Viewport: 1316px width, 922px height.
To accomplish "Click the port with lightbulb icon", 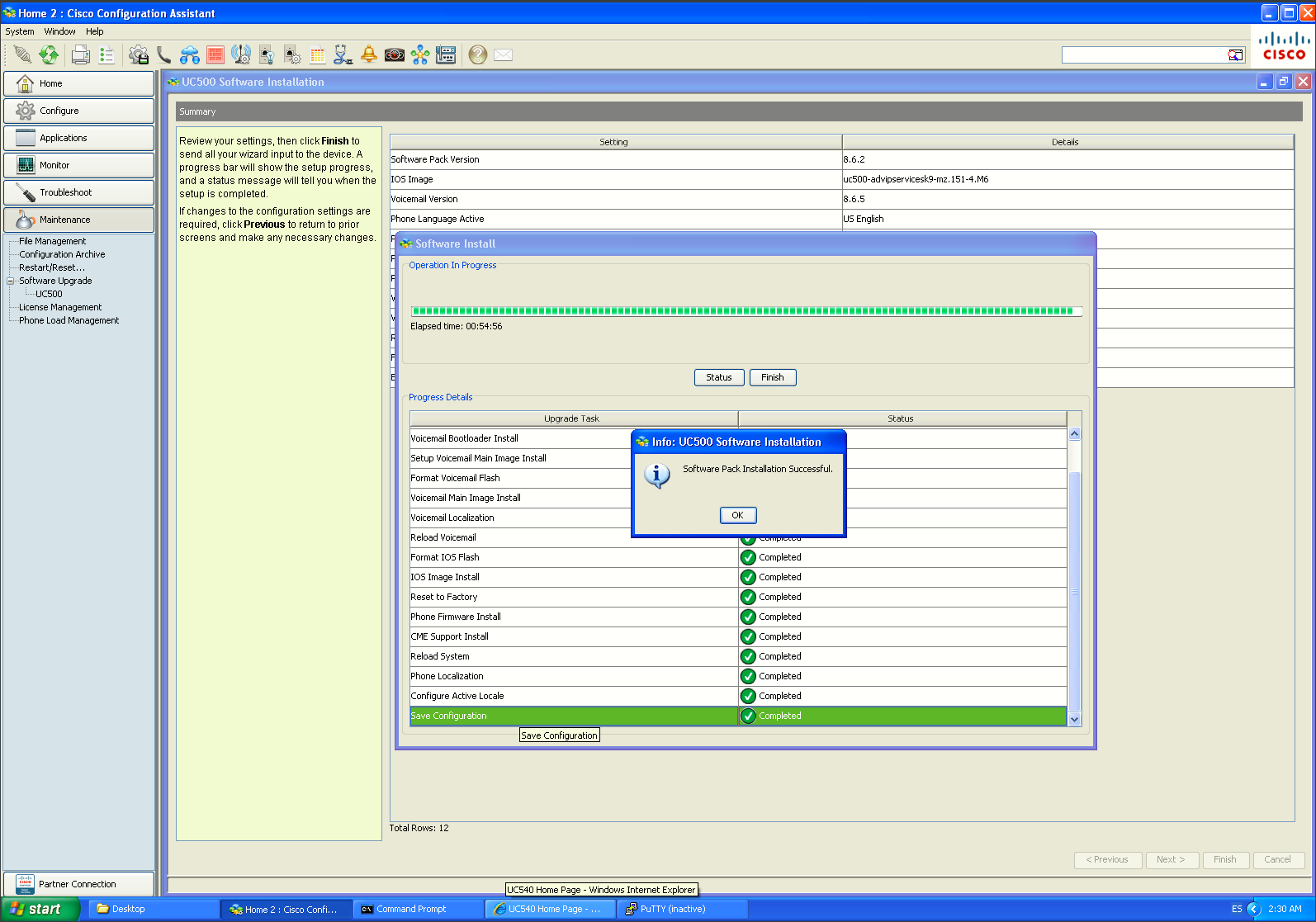I will pos(267,54).
